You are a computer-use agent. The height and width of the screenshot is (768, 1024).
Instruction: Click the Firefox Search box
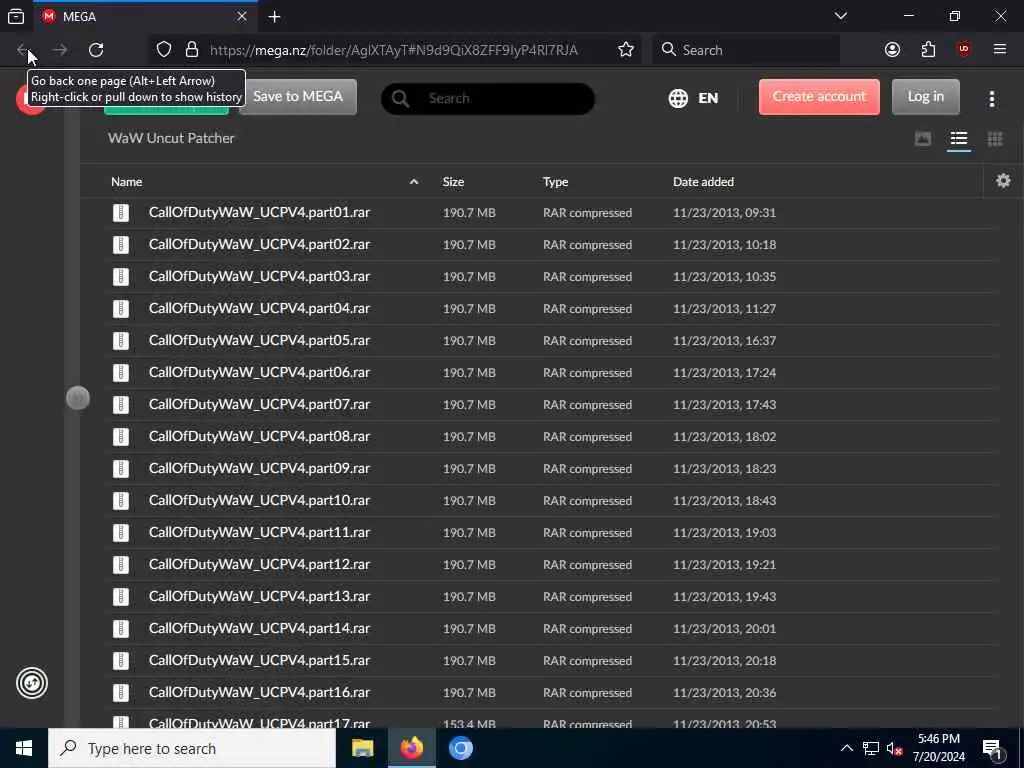point(746,50)
